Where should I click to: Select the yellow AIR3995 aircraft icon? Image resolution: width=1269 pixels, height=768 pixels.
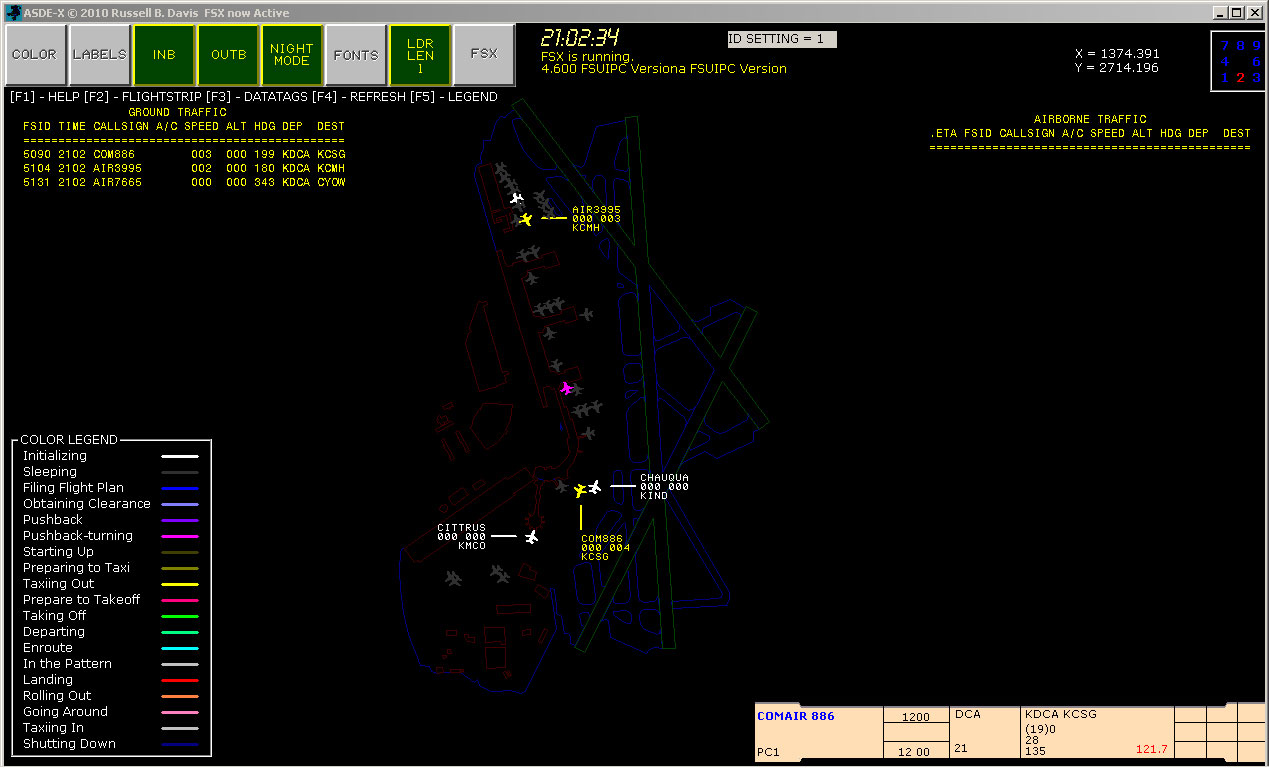524,218
